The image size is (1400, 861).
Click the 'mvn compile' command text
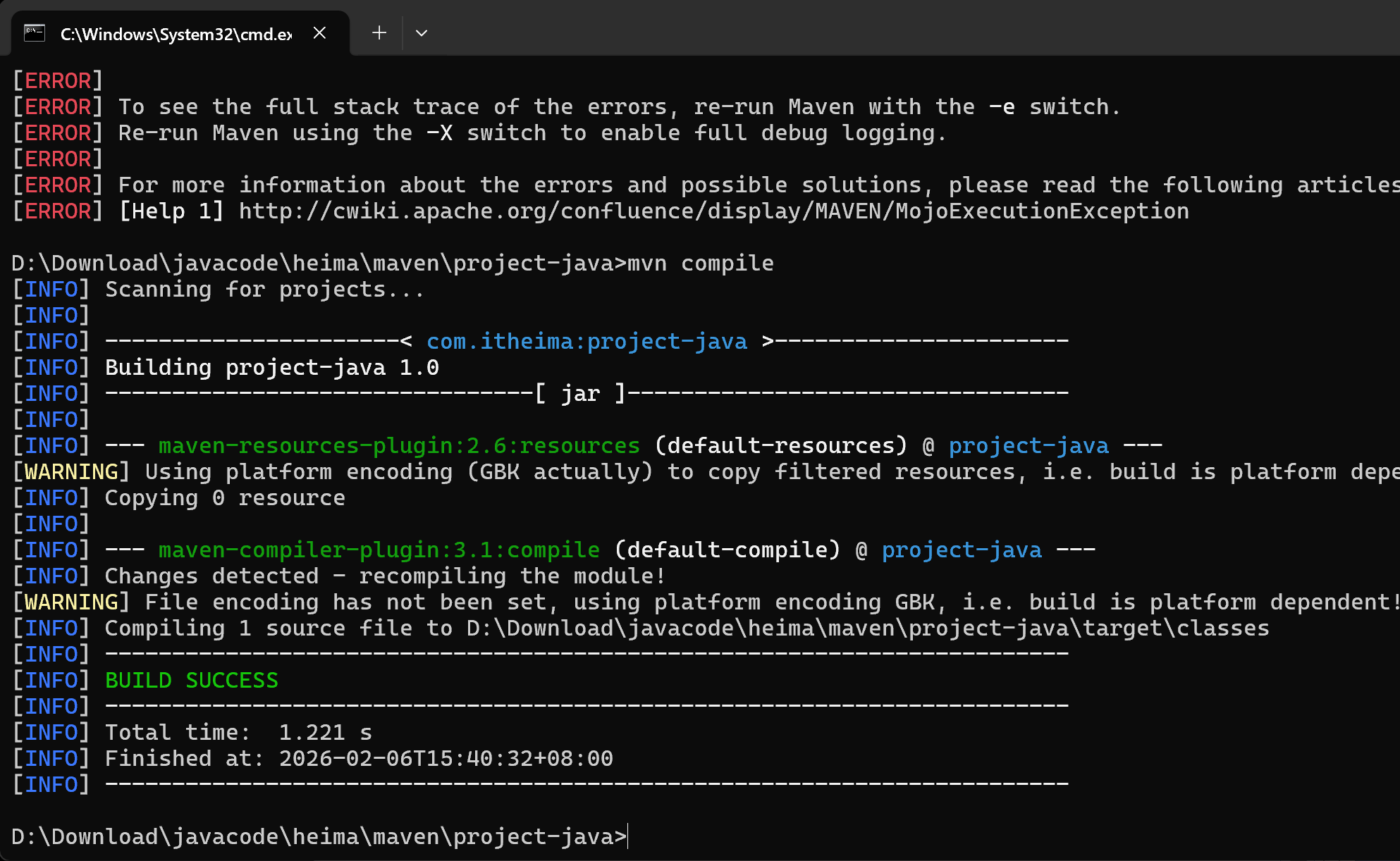click(701, 264)
